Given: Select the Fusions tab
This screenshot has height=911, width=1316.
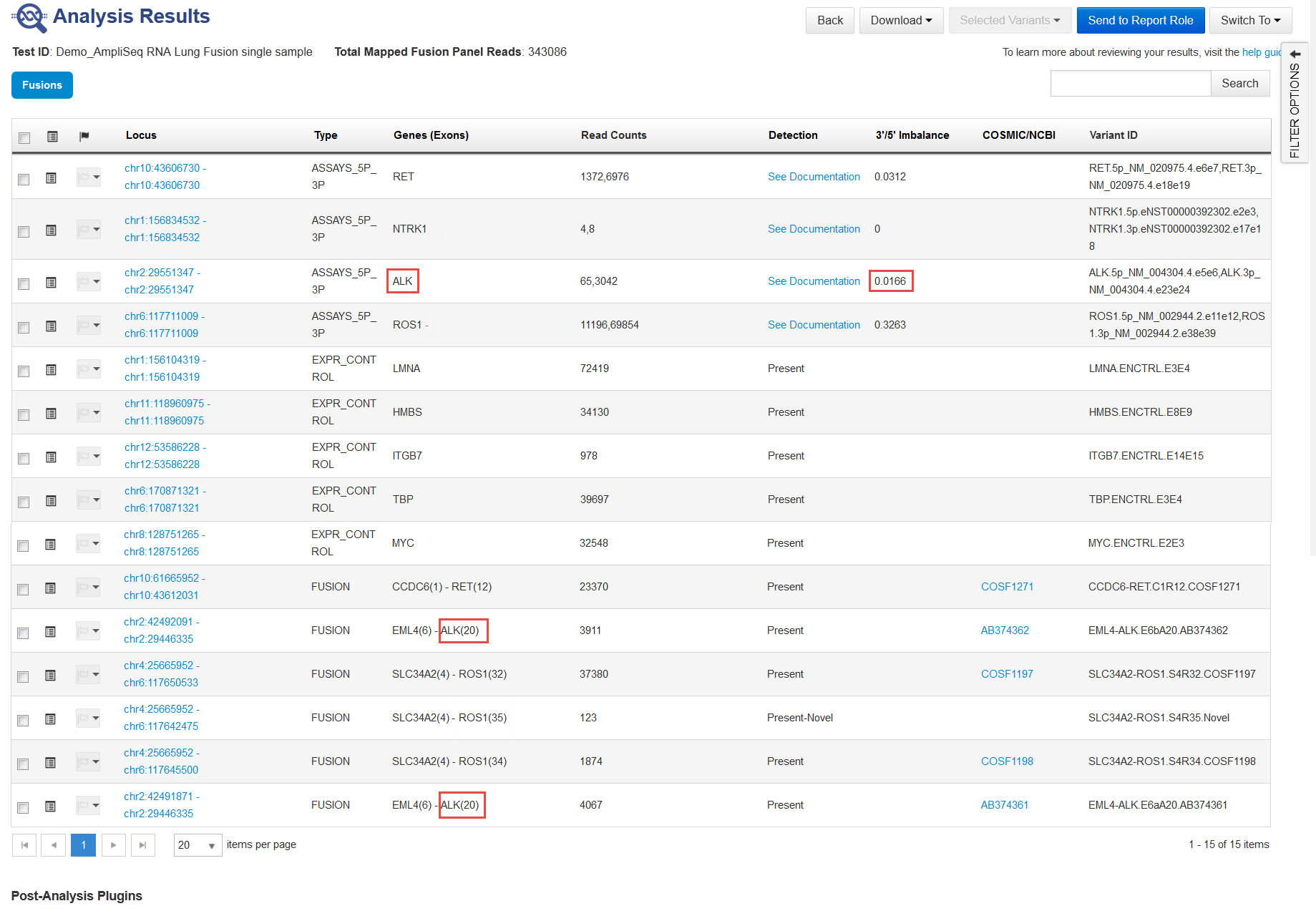Looking at the screenshot, I should (x=42, y=85).
